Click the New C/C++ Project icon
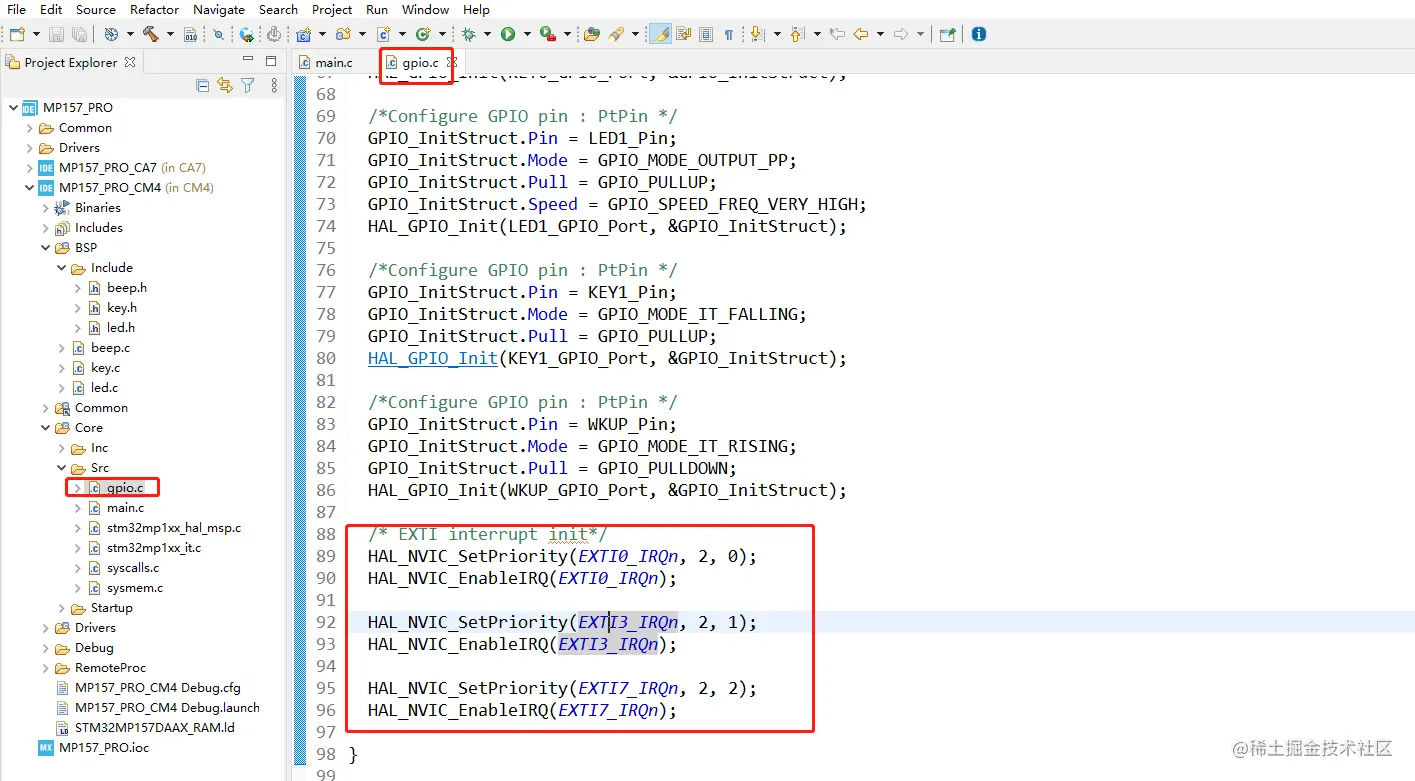 303,34
